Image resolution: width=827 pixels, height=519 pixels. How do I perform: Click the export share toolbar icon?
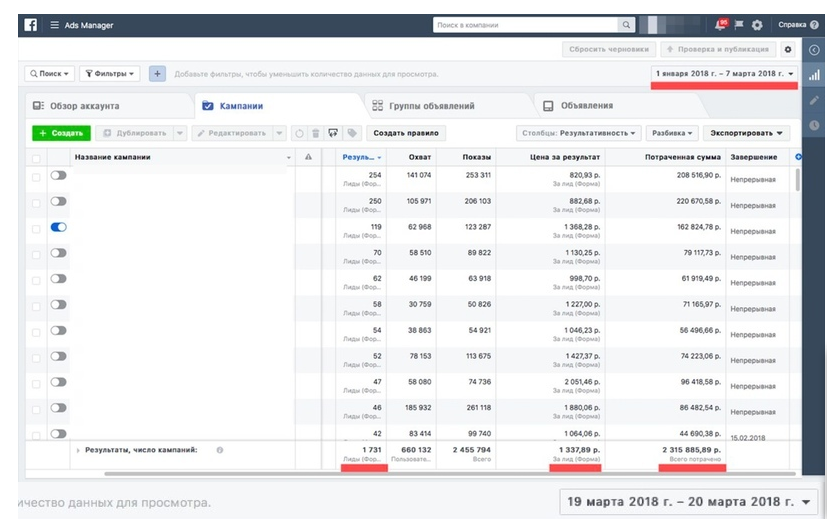[333, 133]
